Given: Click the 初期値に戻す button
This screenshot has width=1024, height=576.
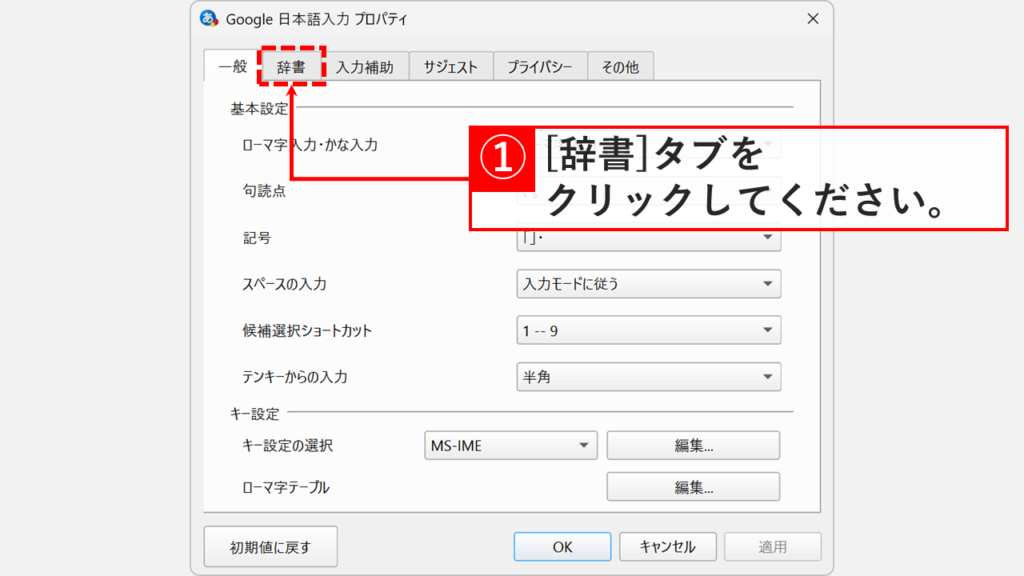Looking at the screenshot, I should click(x=270, y=547).
